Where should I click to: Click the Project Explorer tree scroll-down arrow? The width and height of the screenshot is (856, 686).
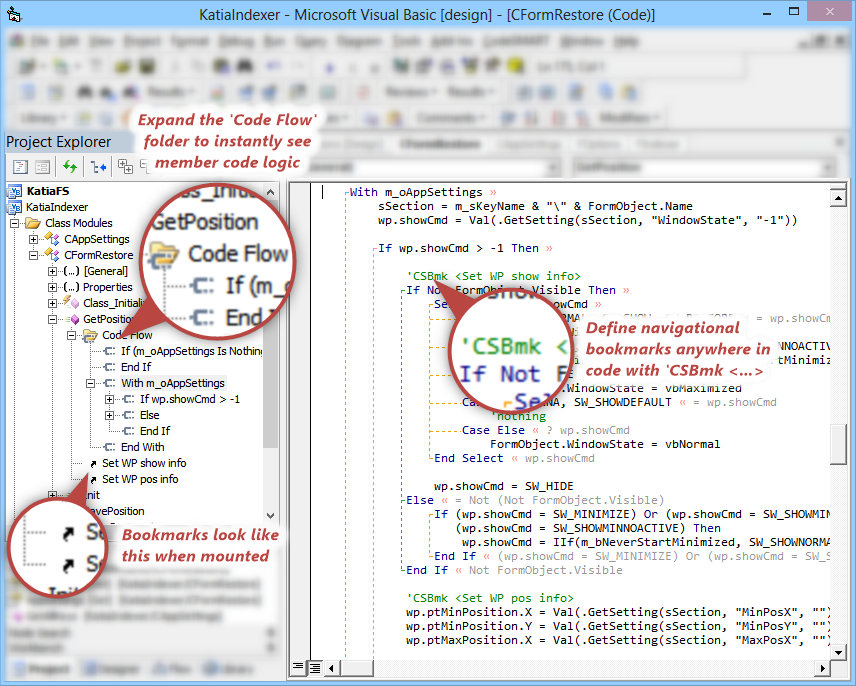[x=270, y=515]
